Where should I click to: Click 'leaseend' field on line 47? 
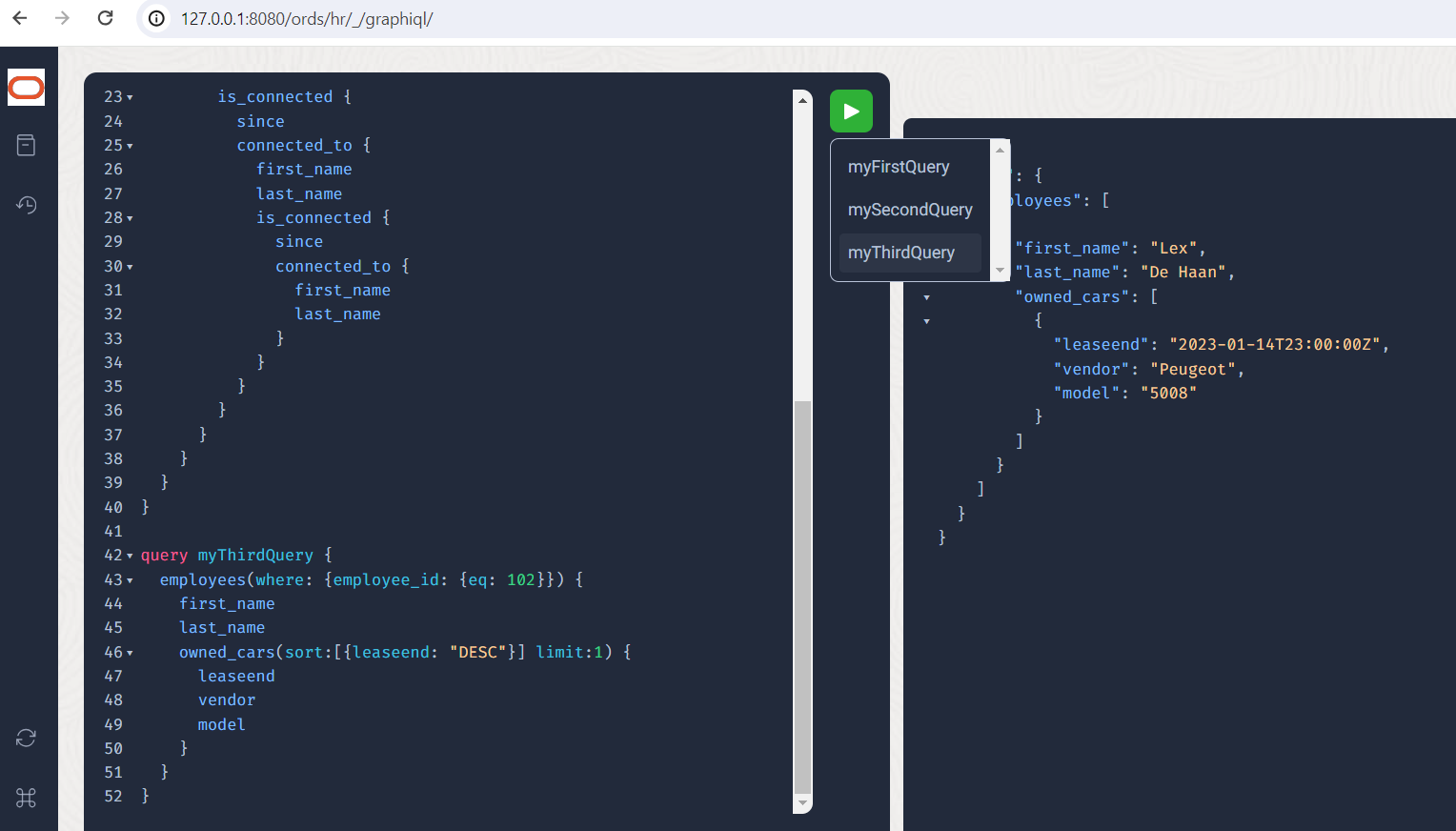(236, 676)
